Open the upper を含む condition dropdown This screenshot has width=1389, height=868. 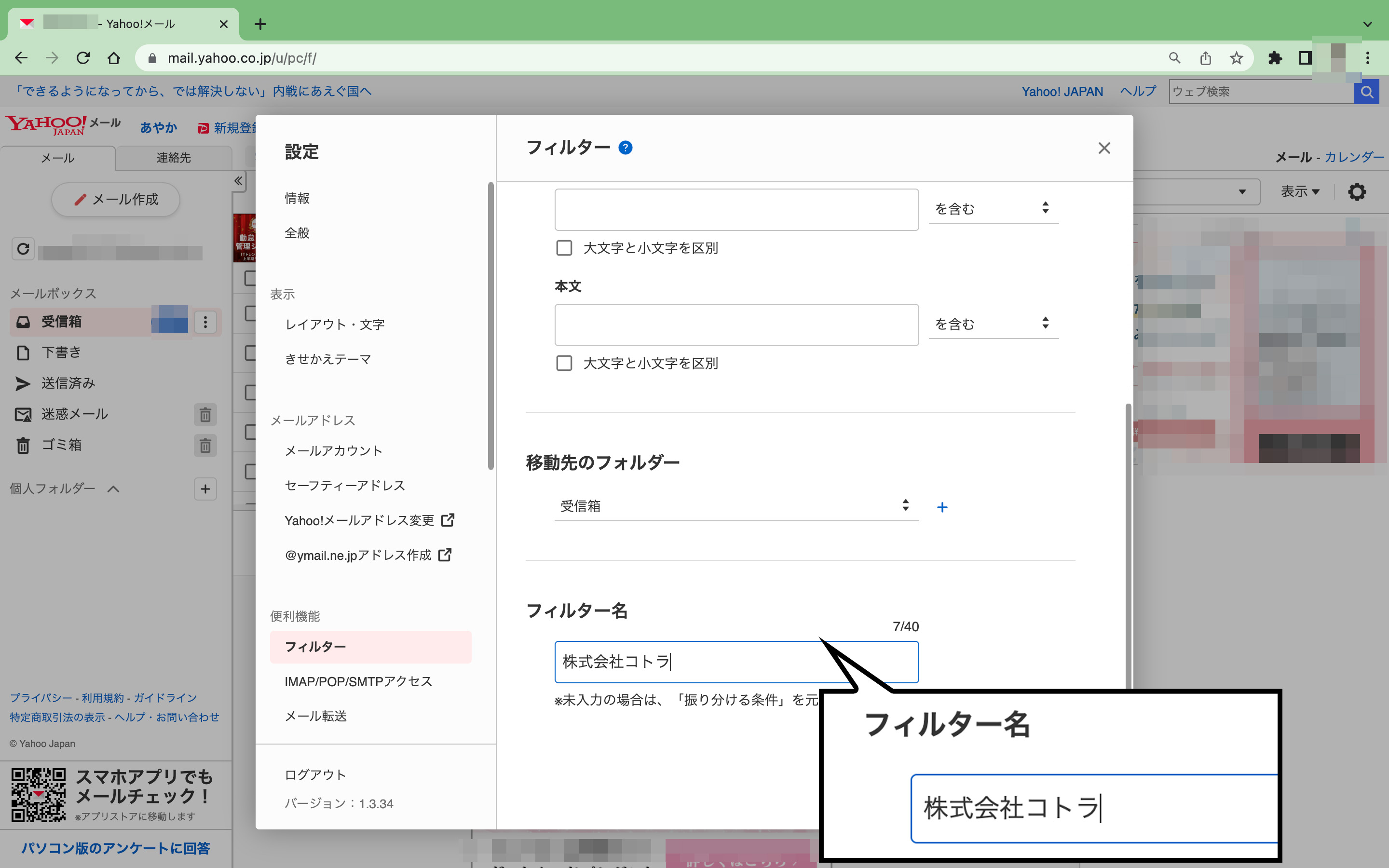tap(993, 208)
